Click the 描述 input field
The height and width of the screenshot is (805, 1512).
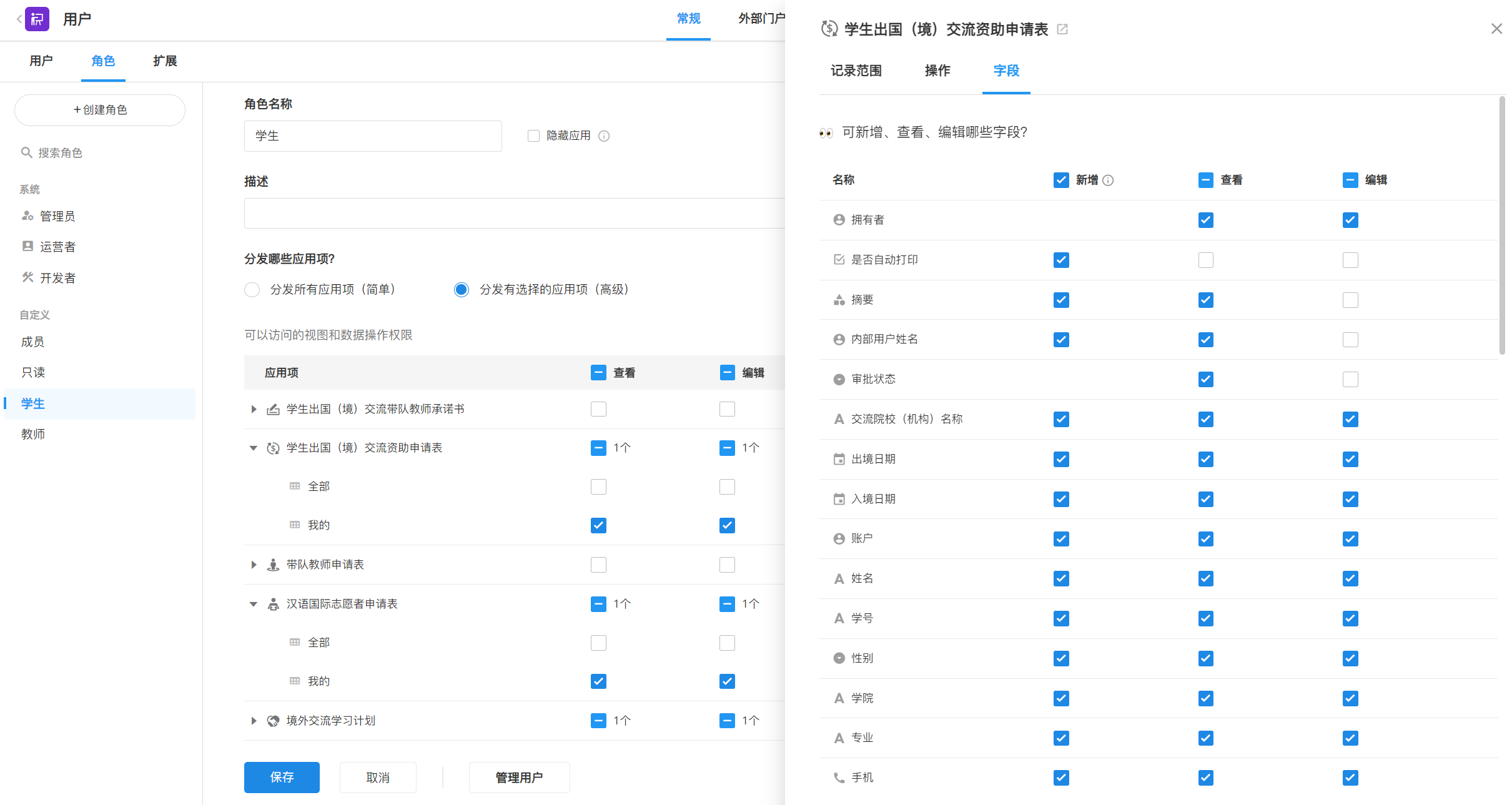514,213
